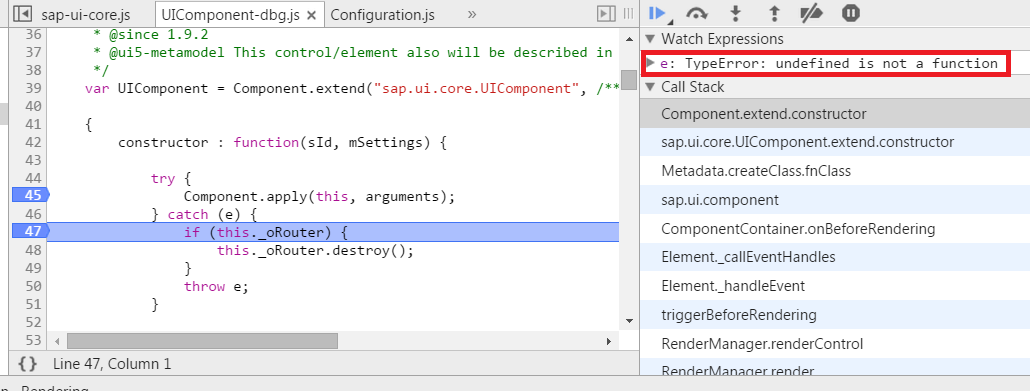Toggle pause on exceptions octagon button

click(x=851, y=13)
